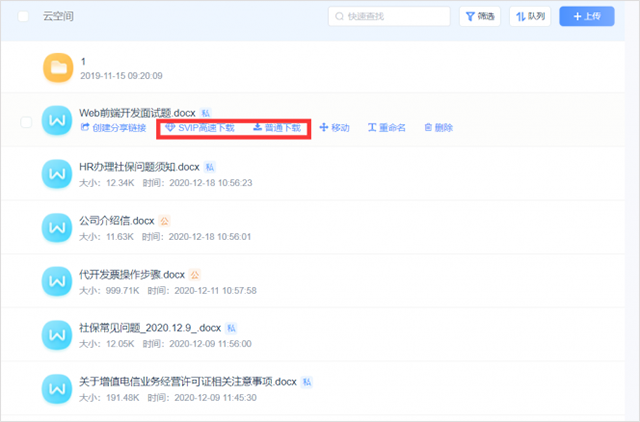Tick the select-all checkbox beside 云空间
Viewport: 640px width, 422px height.
coord(24,17)
